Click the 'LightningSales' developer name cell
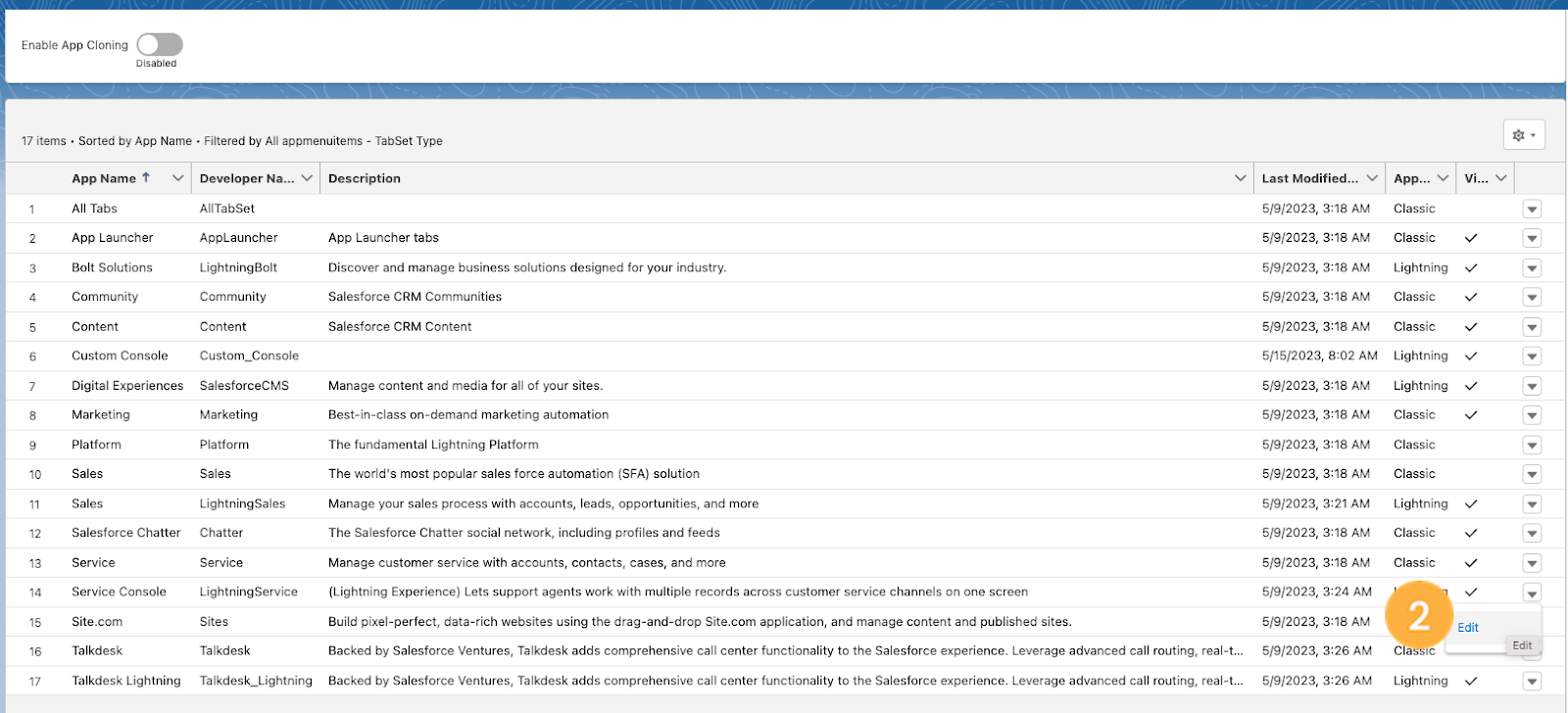 243,503
